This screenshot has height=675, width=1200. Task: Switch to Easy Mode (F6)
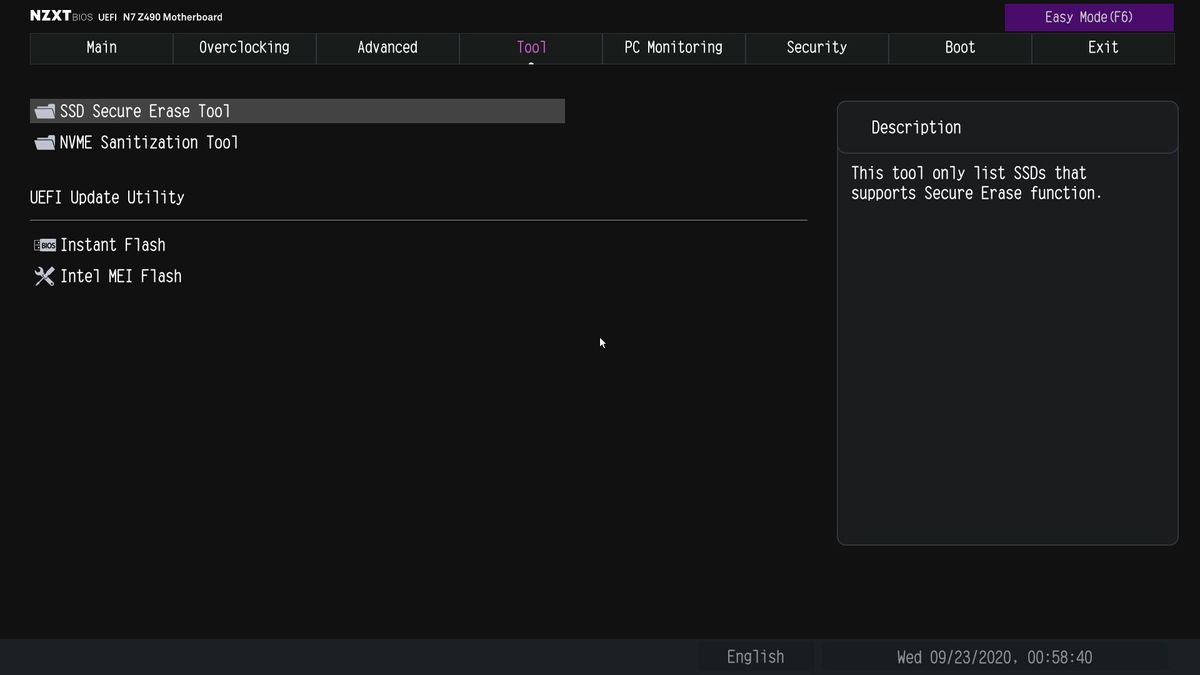[x=1089, y=17]
